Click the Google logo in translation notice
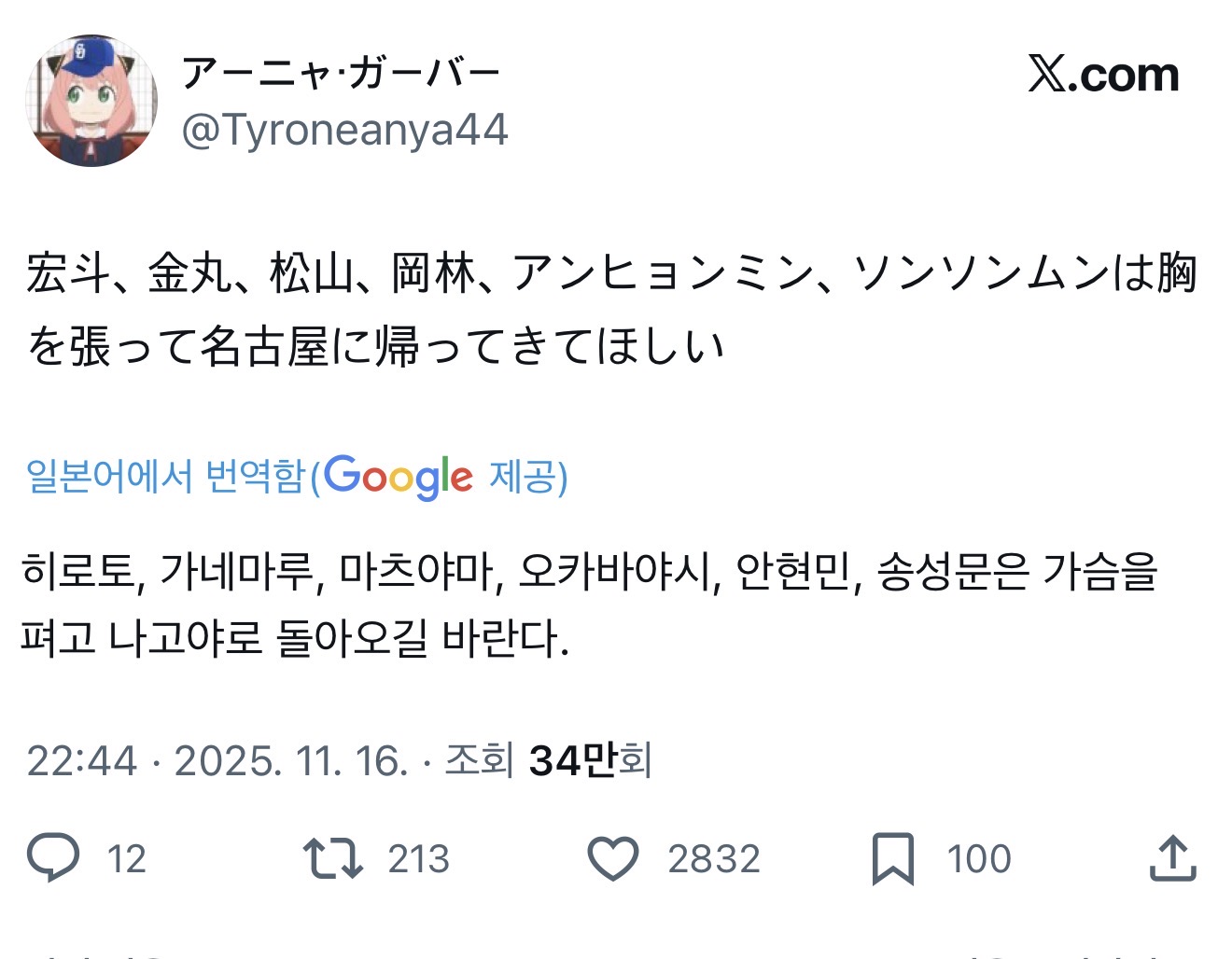 [x=399, y=478]
